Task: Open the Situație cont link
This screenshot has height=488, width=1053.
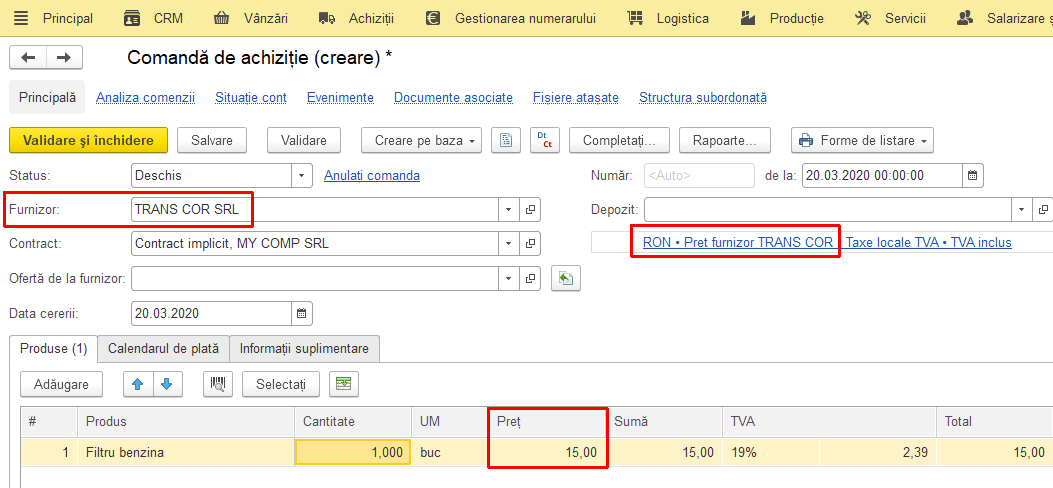Action: 251,98
